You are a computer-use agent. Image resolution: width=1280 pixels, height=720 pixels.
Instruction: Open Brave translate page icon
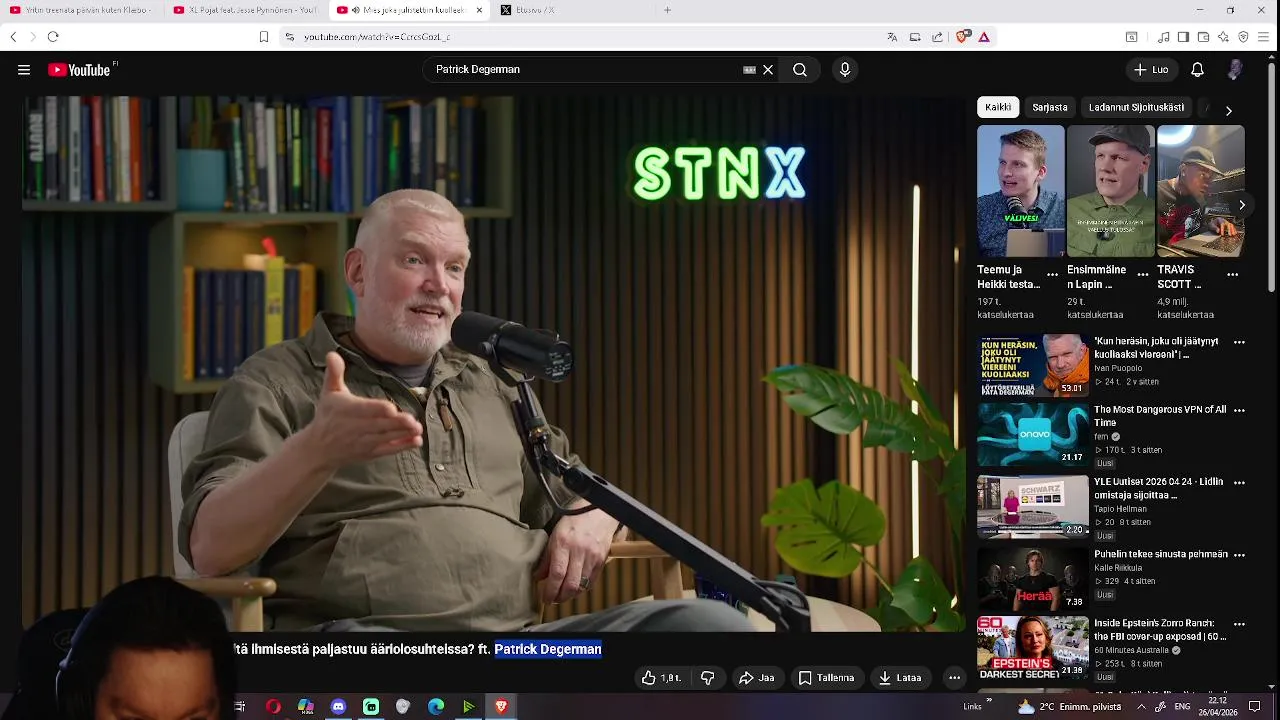[x=892, y=37]
